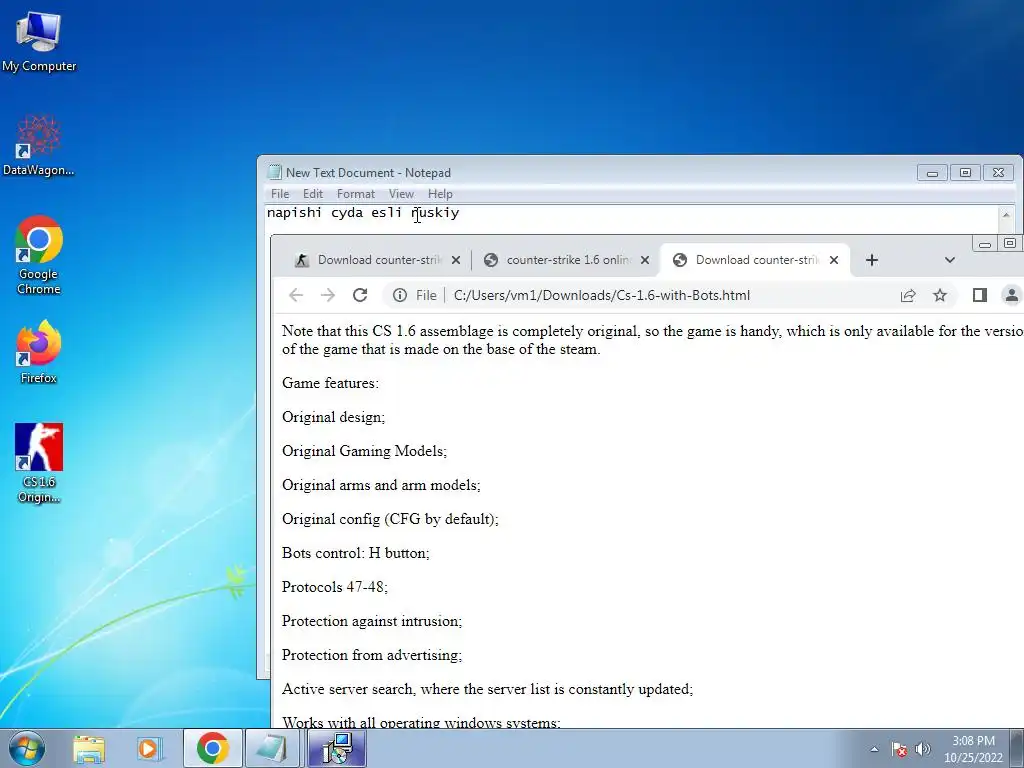Image resolution: width=1024 pixels, height=768 pixels.
Task: Minimize the Chrome window
Action: tap(985, 244)
